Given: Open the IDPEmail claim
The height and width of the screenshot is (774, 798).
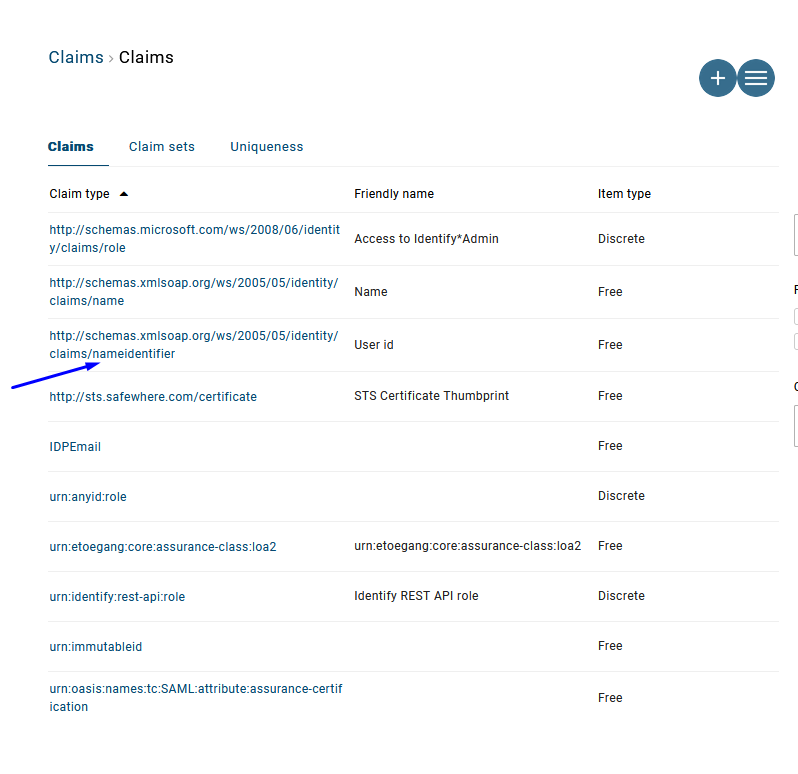Looking at the screenshot, I should (x=75, y=447).
